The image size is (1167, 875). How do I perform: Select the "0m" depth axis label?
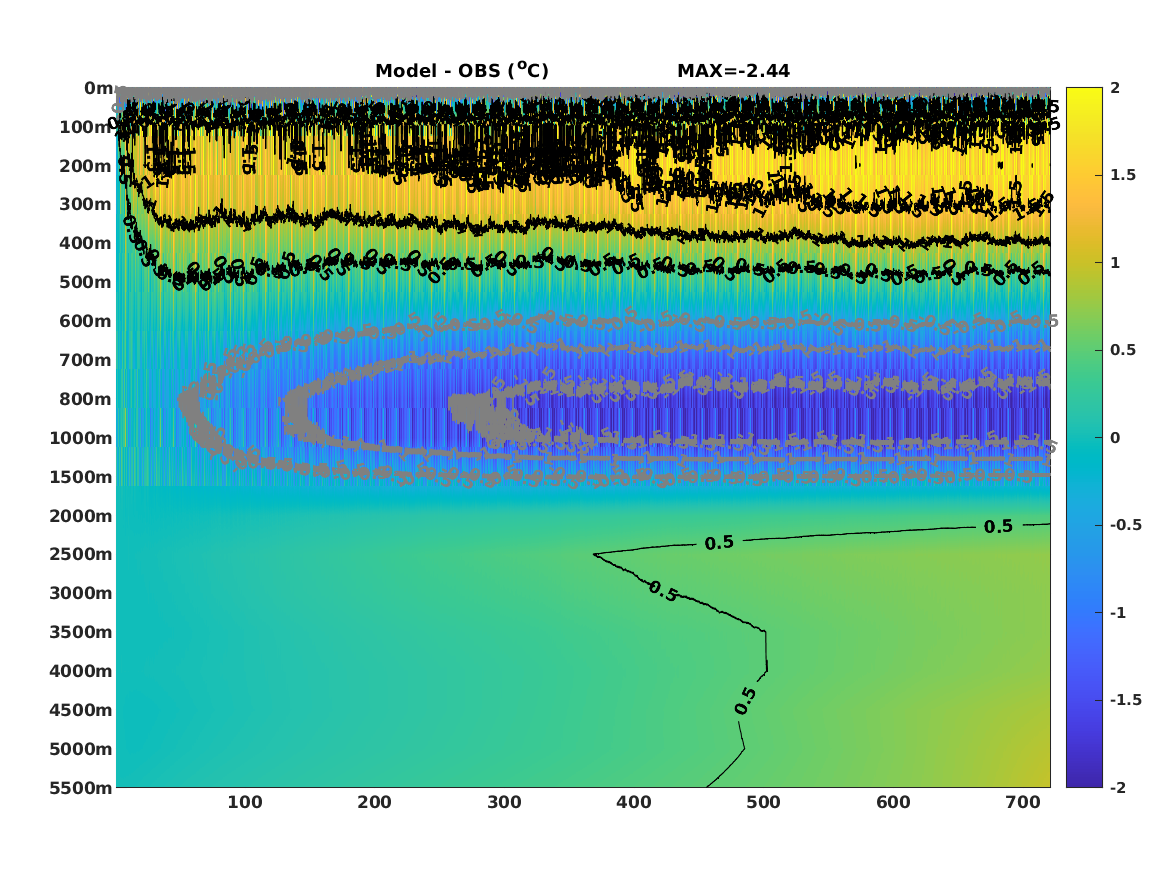(98, 88)
